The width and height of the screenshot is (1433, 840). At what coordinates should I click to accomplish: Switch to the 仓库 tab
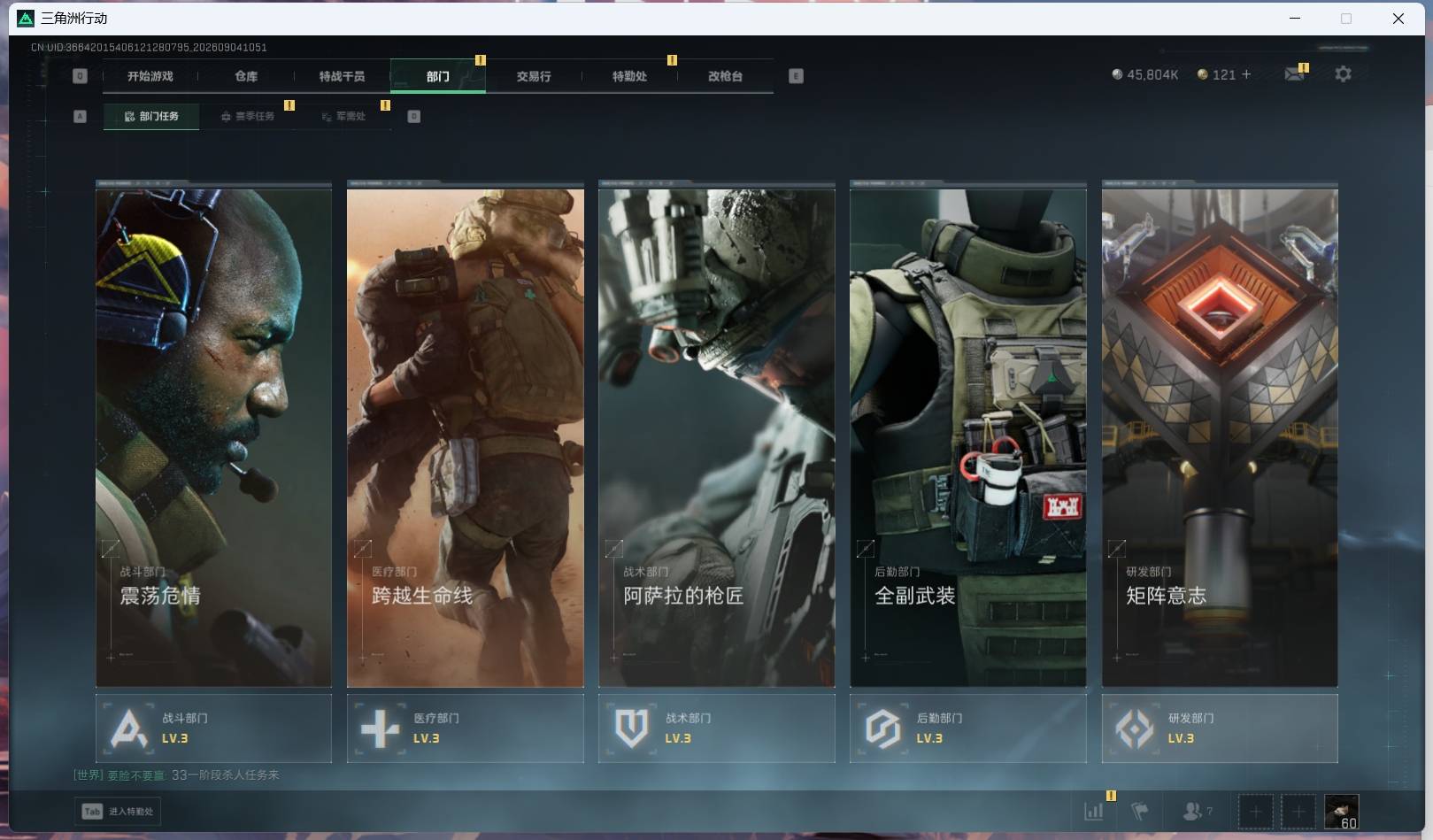click(x=246, y=76)
